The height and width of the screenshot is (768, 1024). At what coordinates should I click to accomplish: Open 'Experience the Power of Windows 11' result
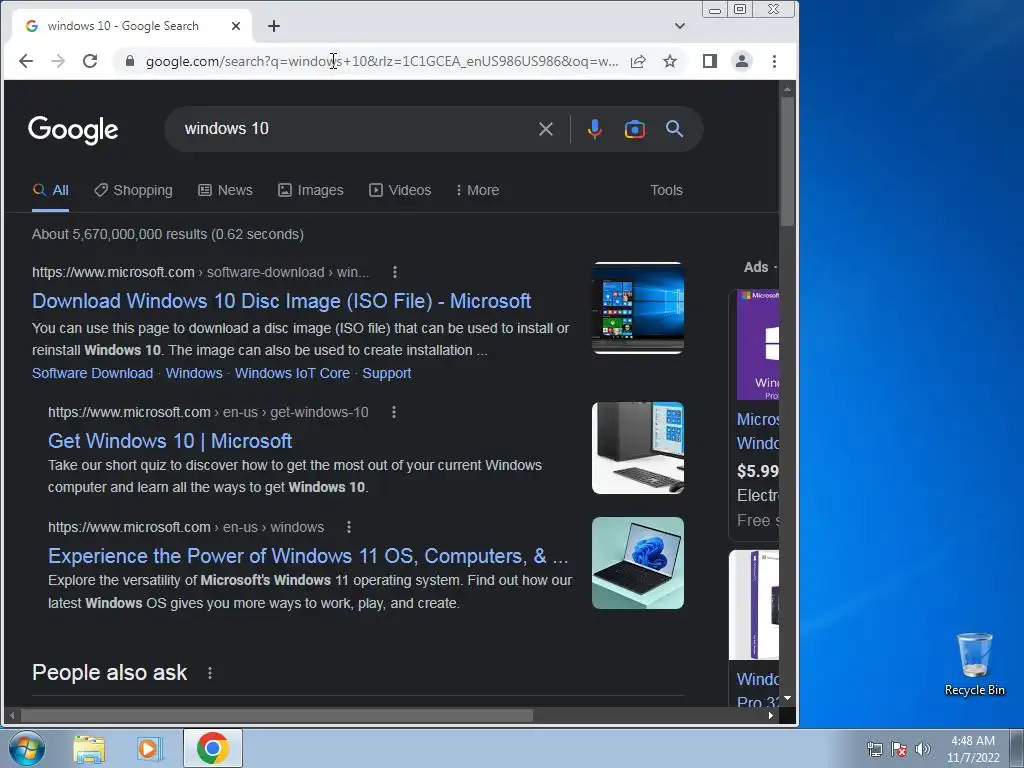[308, 556]
